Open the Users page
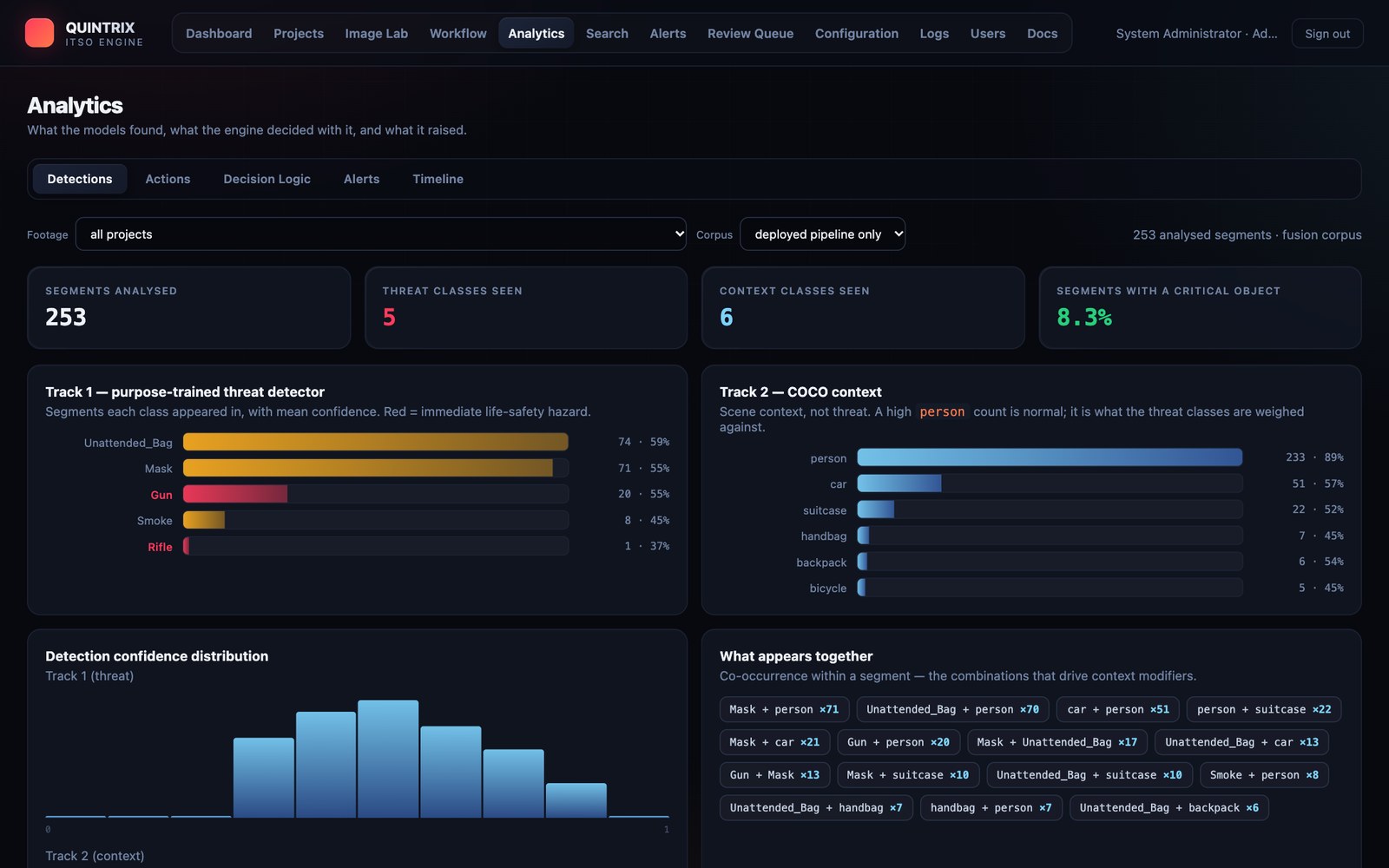Screen dimensions: 1389x868 (988, 33)
